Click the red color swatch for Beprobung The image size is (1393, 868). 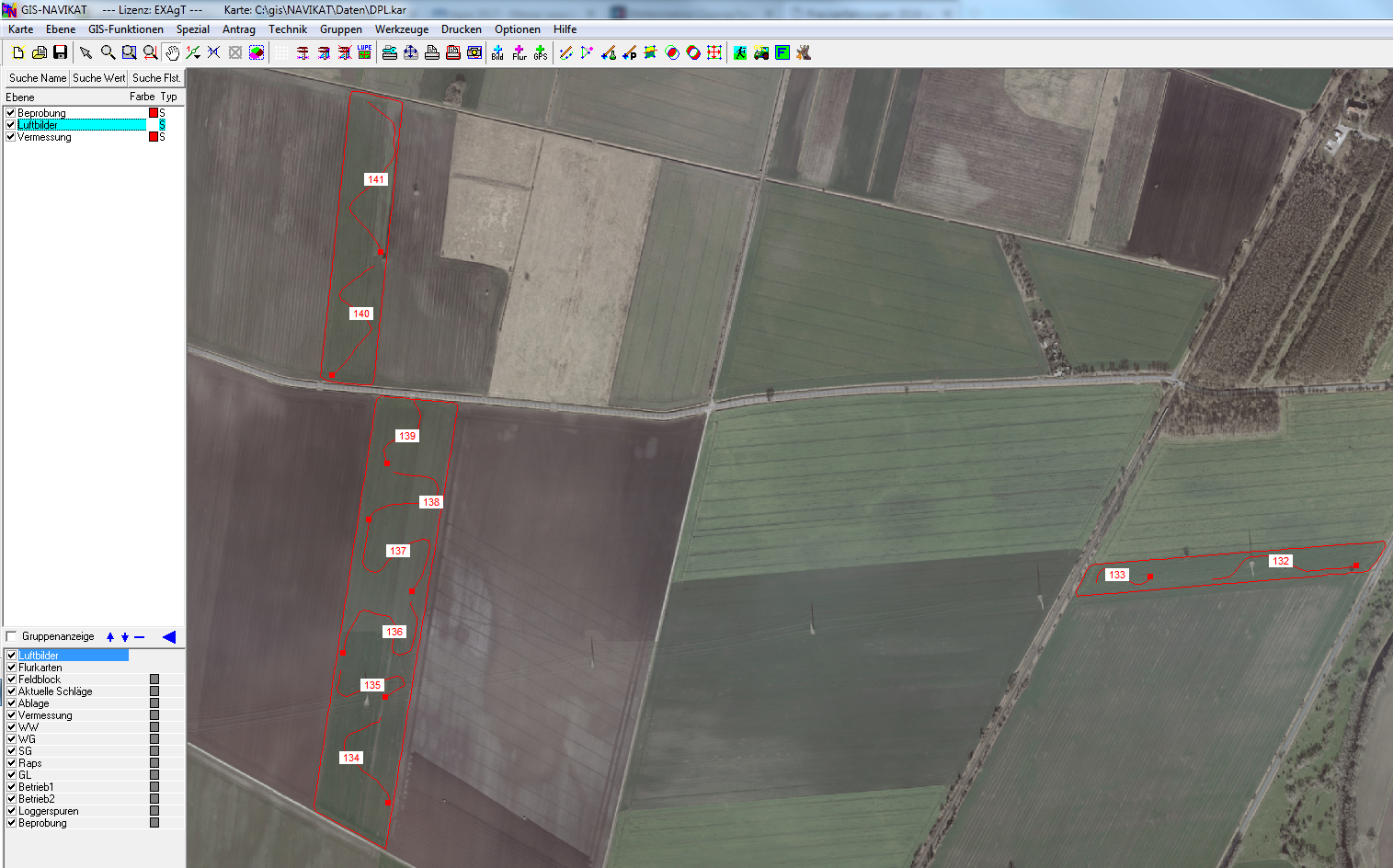(x=154, y=113)
